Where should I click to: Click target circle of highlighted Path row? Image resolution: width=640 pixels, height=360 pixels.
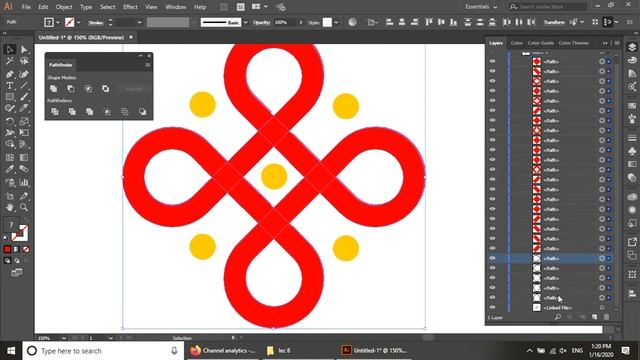(602, 258)
